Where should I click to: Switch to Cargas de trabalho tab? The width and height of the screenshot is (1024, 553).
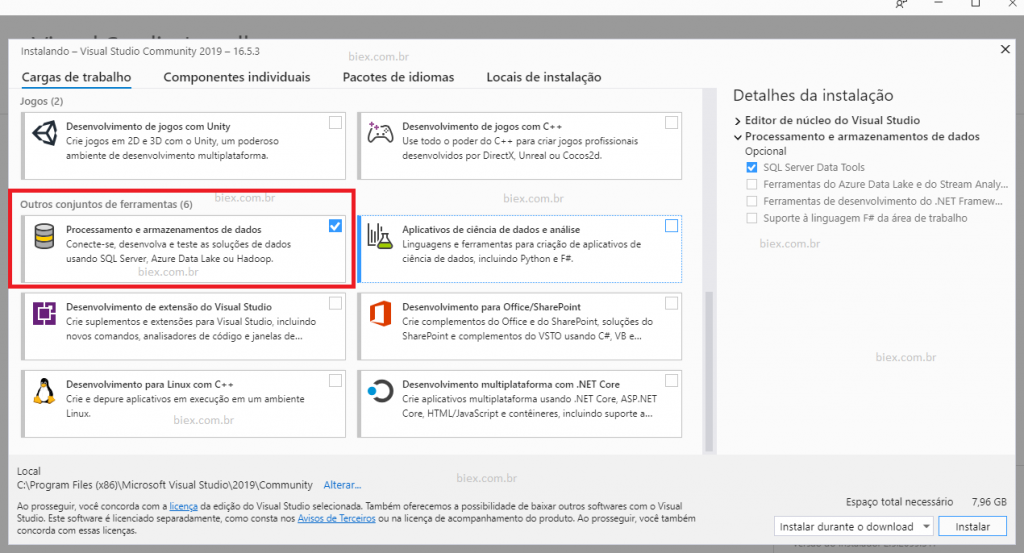tap(76, 77)
